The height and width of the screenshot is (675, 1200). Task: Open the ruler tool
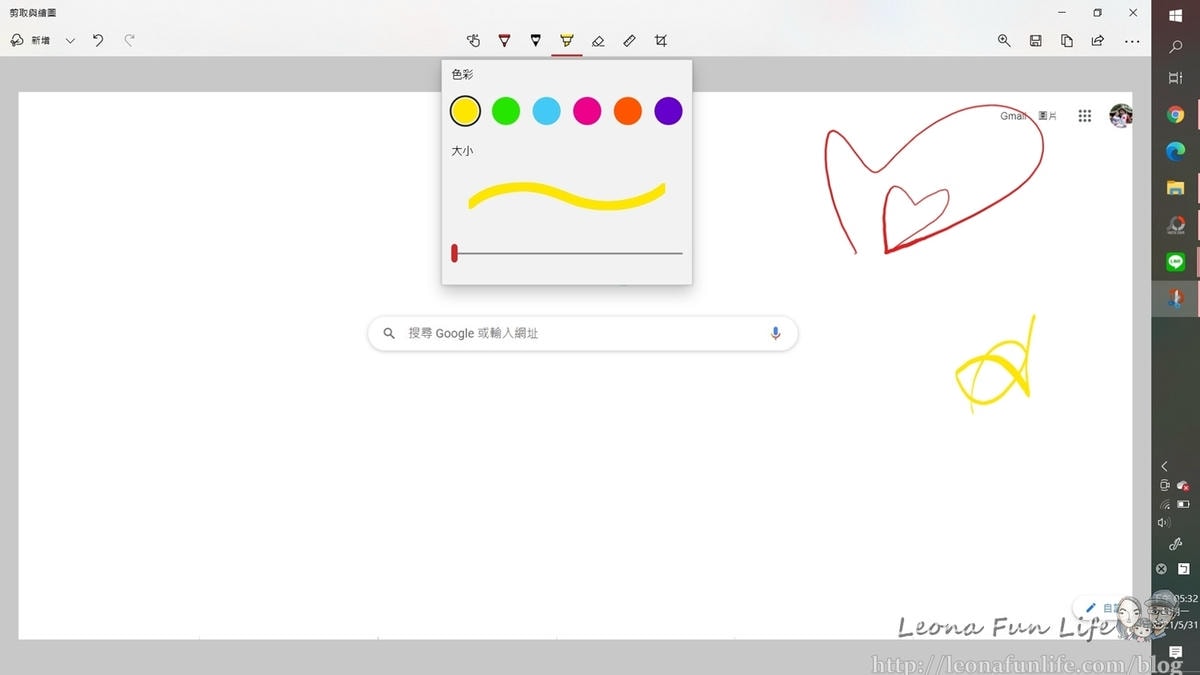629,41
